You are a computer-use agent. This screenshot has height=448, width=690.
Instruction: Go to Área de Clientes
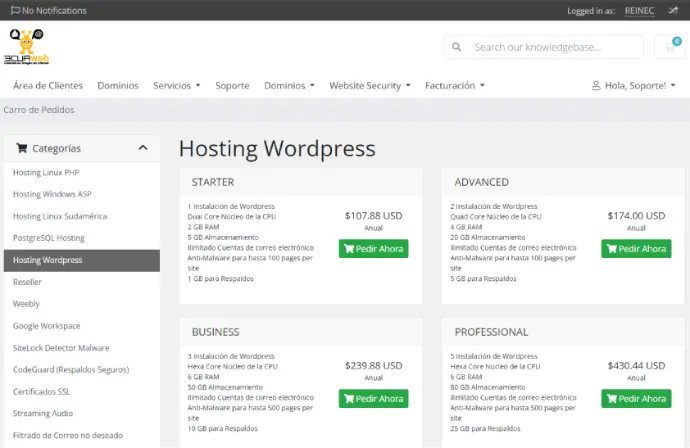[x=48, y=86]
